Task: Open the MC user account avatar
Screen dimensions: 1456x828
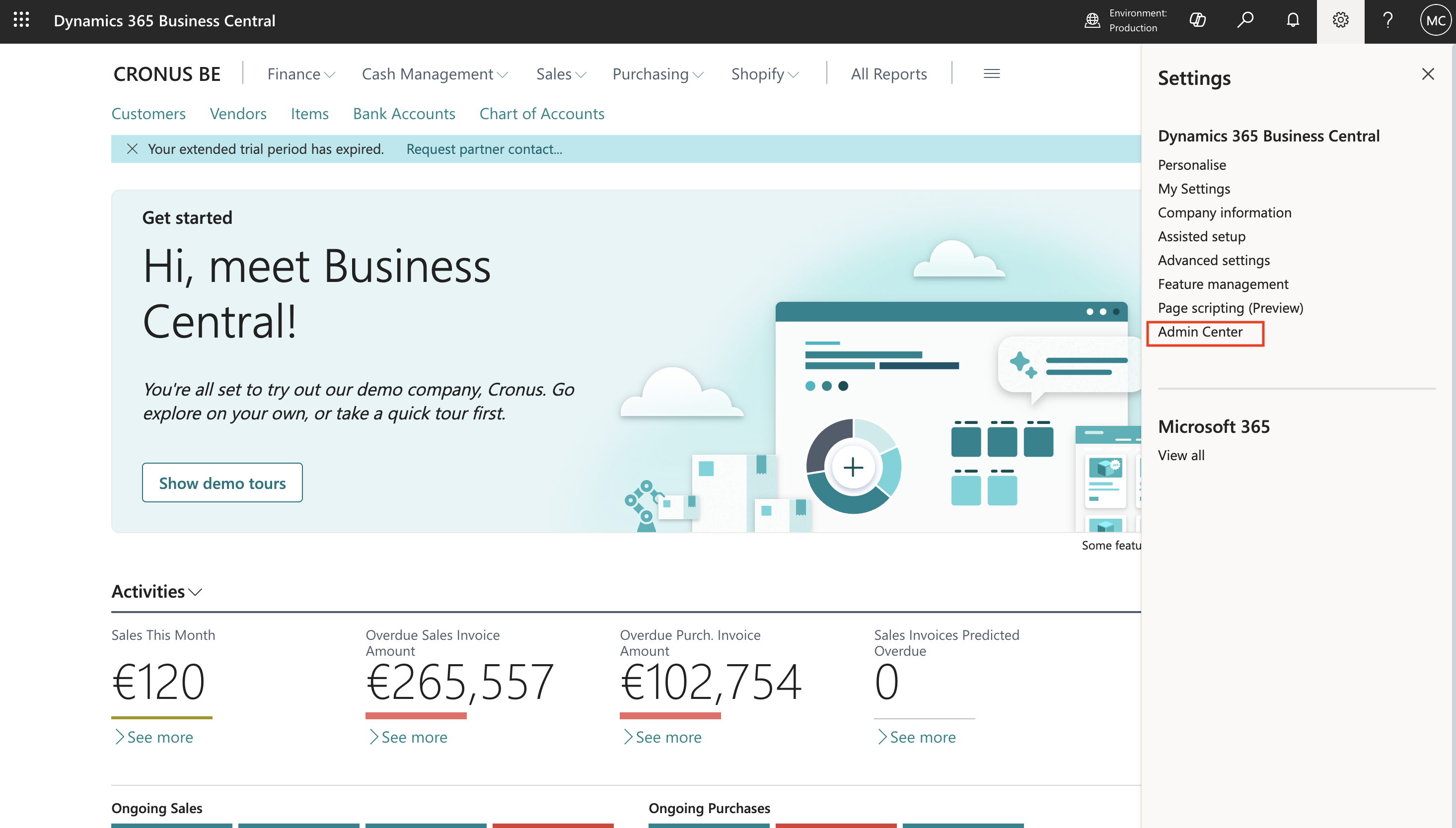Action: [1435, 20]
